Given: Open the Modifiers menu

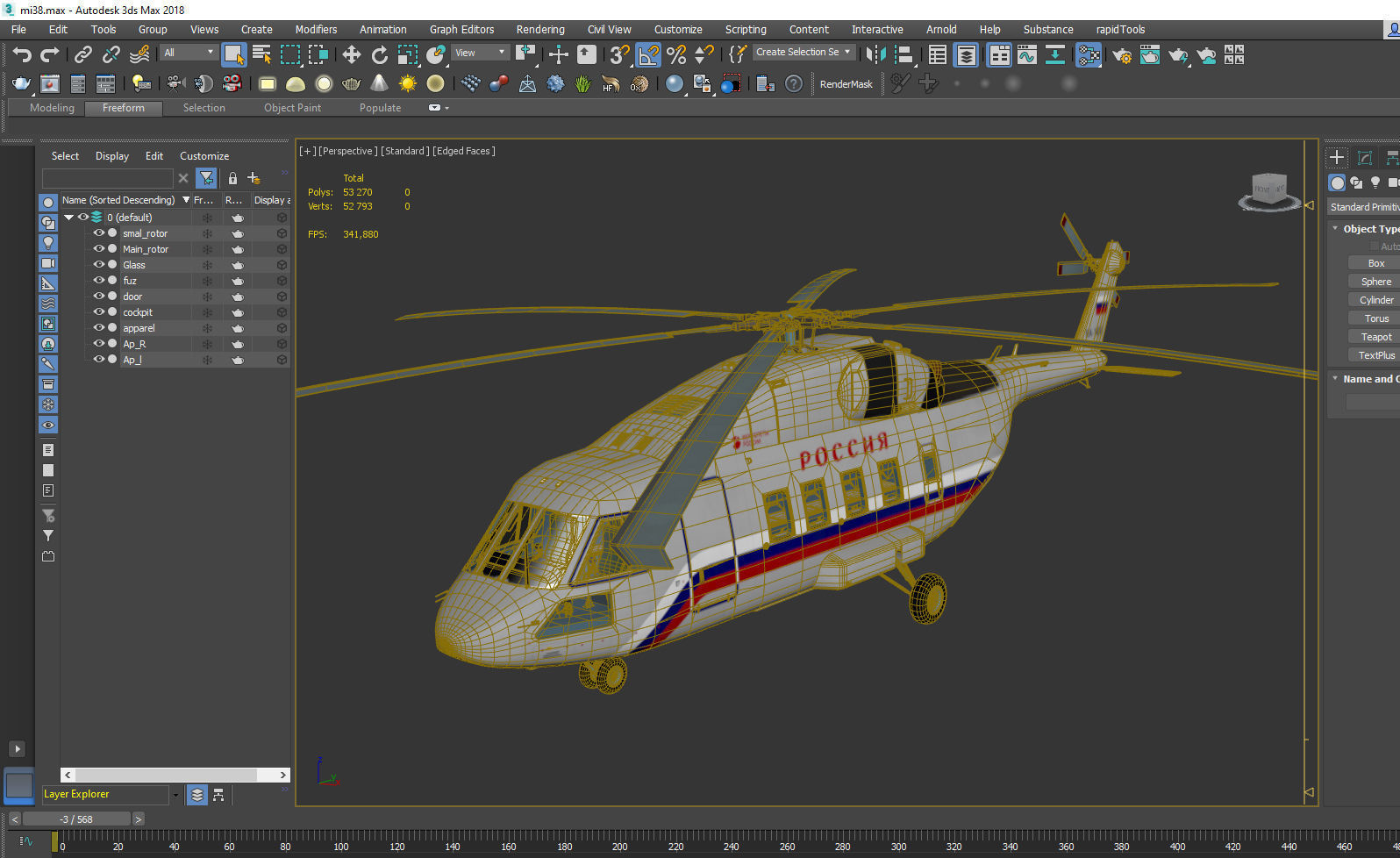Looking at the screenshot, I should 316,29.
